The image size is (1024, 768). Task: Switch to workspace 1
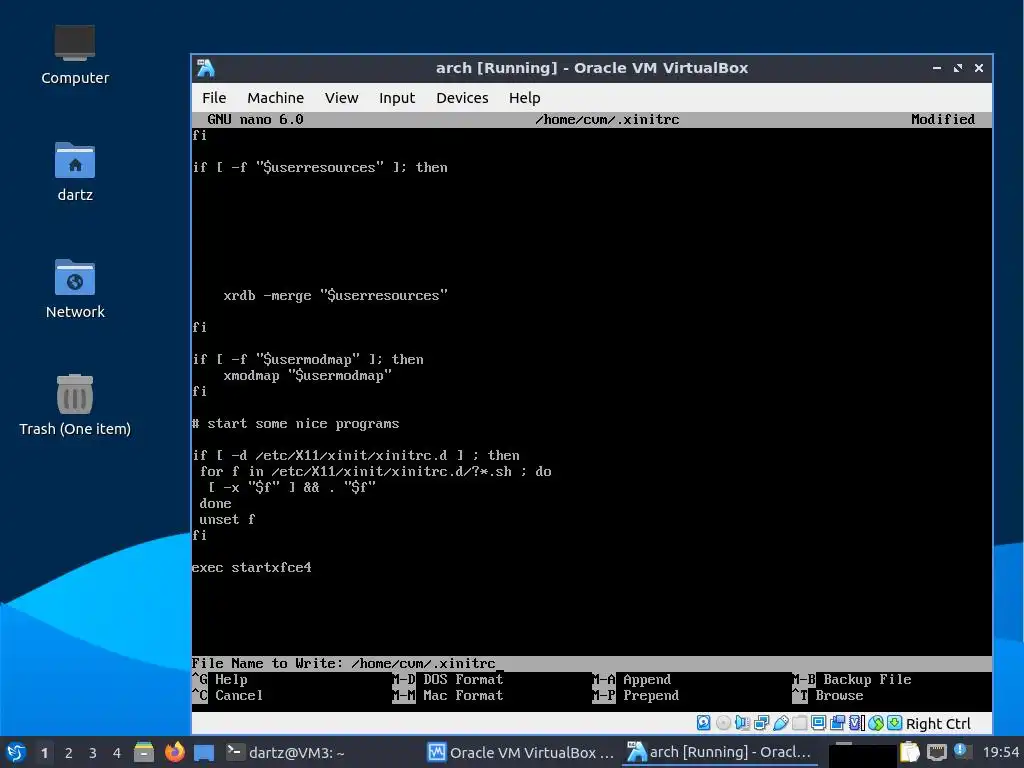(x=44, y=753)
